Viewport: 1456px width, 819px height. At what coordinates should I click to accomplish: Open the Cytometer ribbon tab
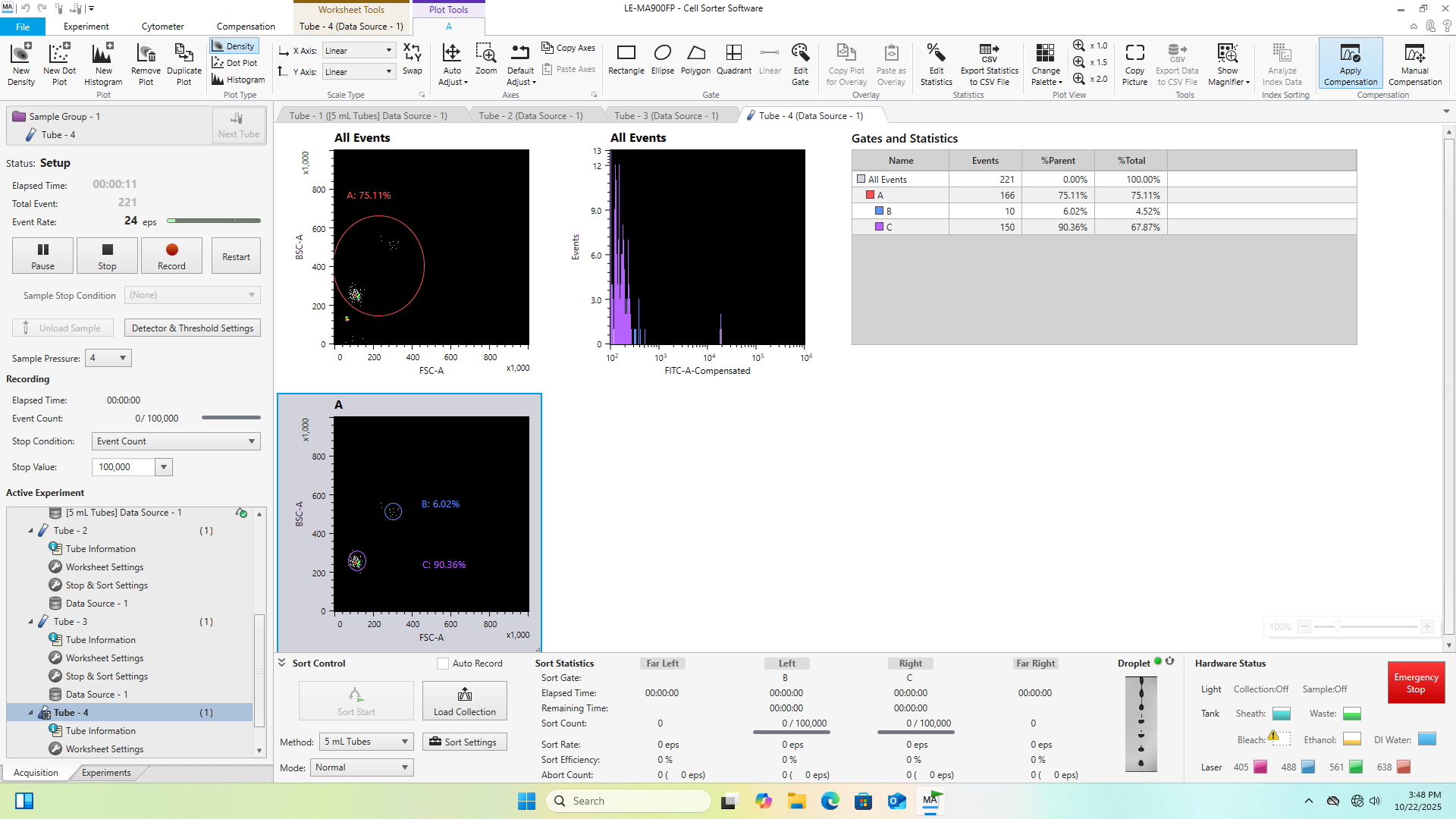pos(162,26)
